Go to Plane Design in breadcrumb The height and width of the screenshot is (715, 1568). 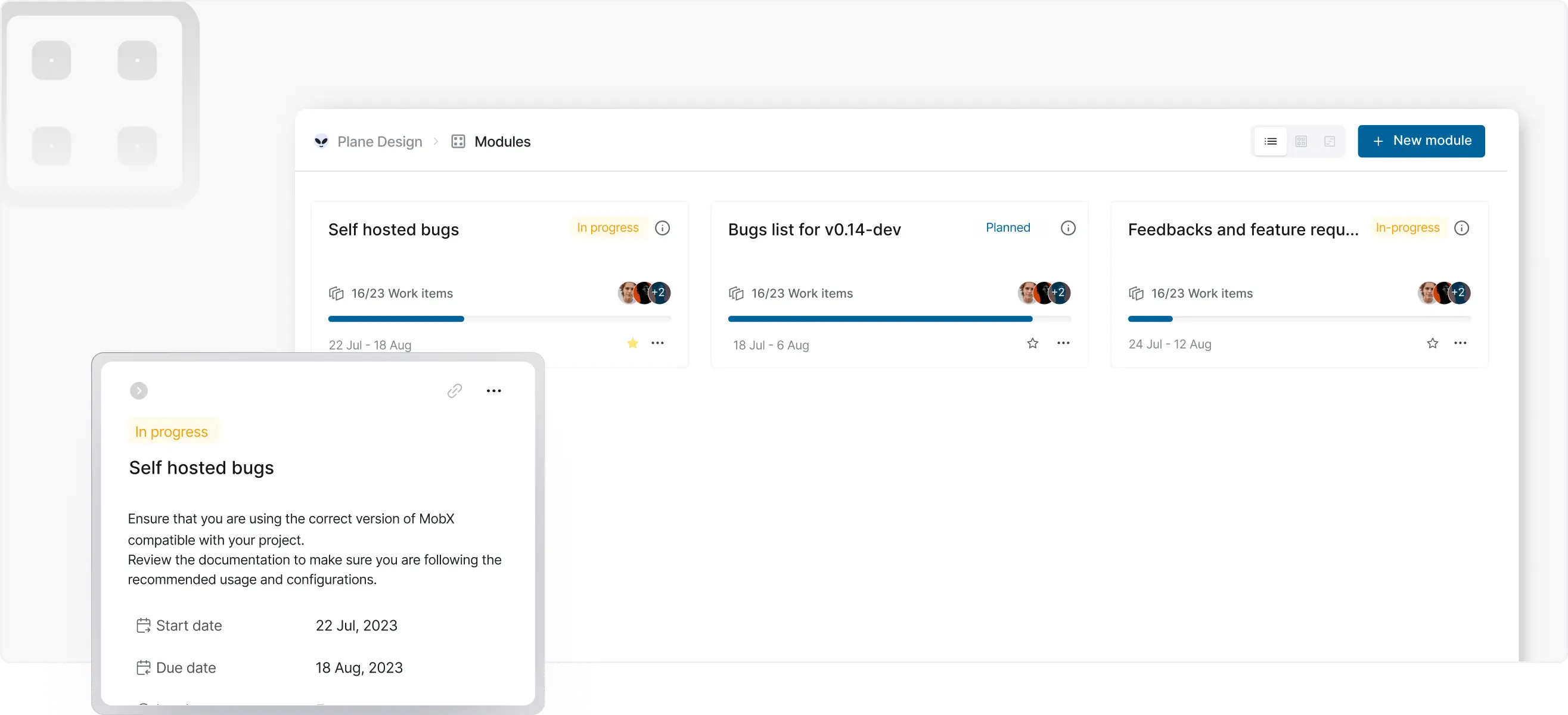[380, 141]
